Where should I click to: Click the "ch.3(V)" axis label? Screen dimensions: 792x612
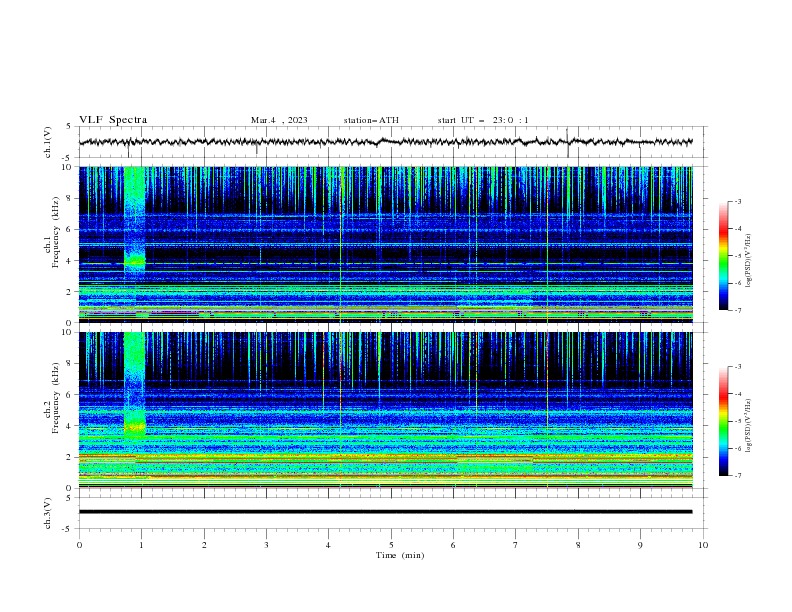[47, 513]
